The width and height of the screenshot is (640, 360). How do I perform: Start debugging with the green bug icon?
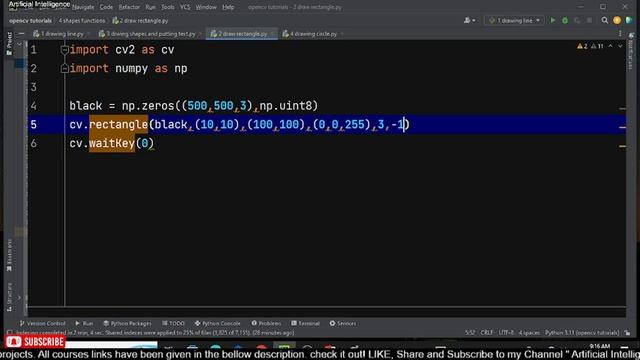coord(565,20)
